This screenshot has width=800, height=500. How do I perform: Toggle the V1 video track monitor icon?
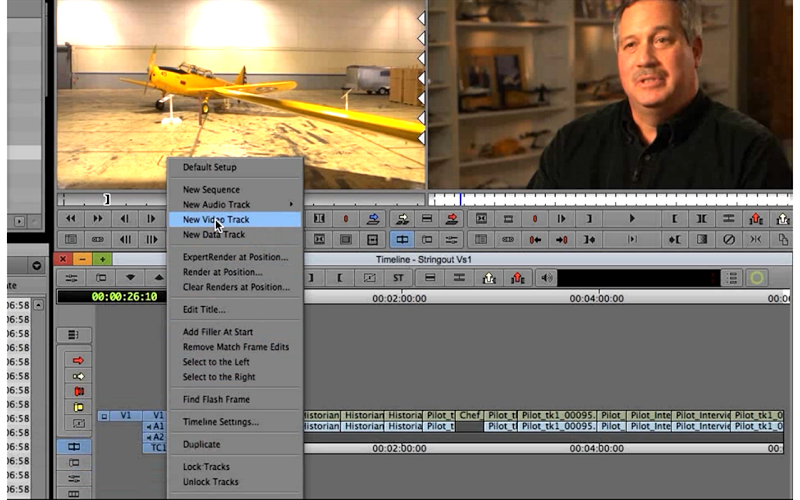tap(104, 415)
